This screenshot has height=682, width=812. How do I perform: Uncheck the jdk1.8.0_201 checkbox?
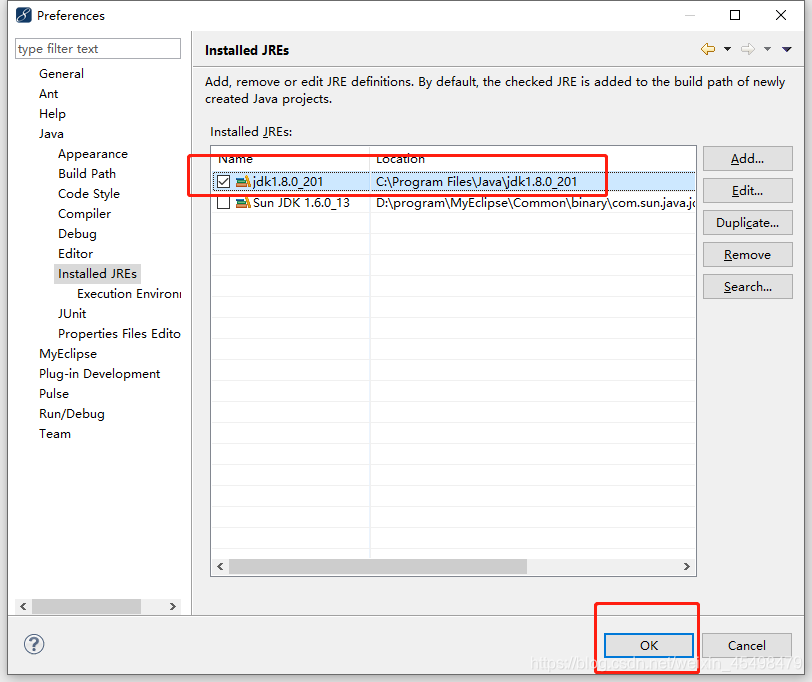click(x=224, y=182)
